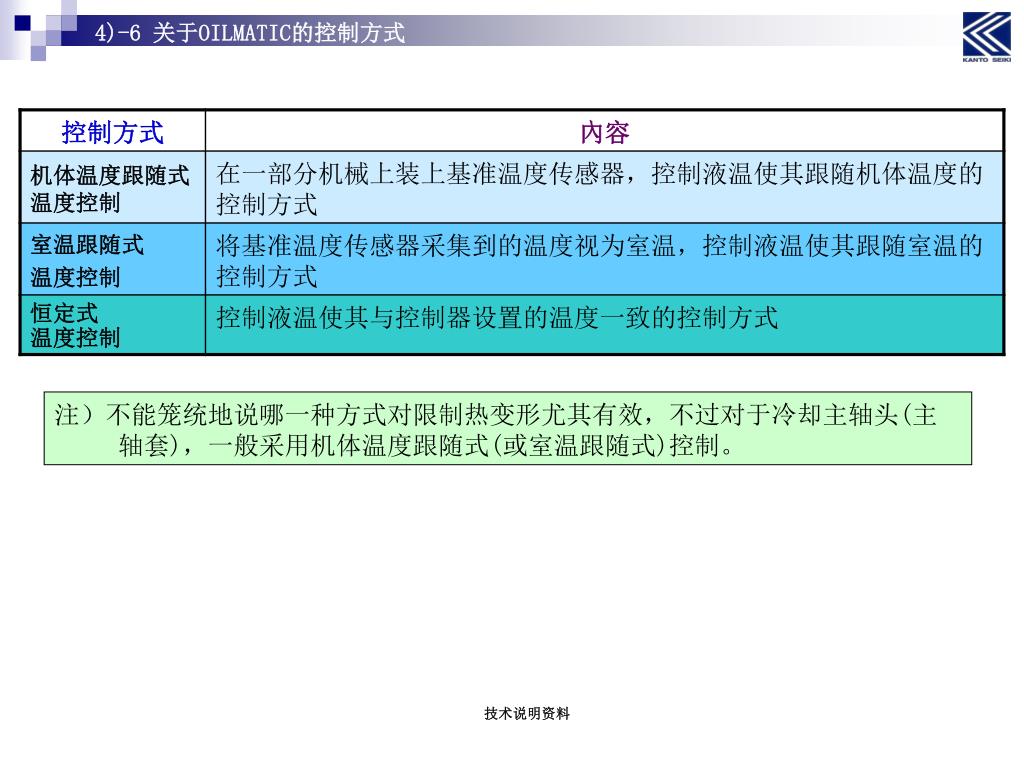Select the 室温跟随式 温度控制 cell

pos(112,259)
